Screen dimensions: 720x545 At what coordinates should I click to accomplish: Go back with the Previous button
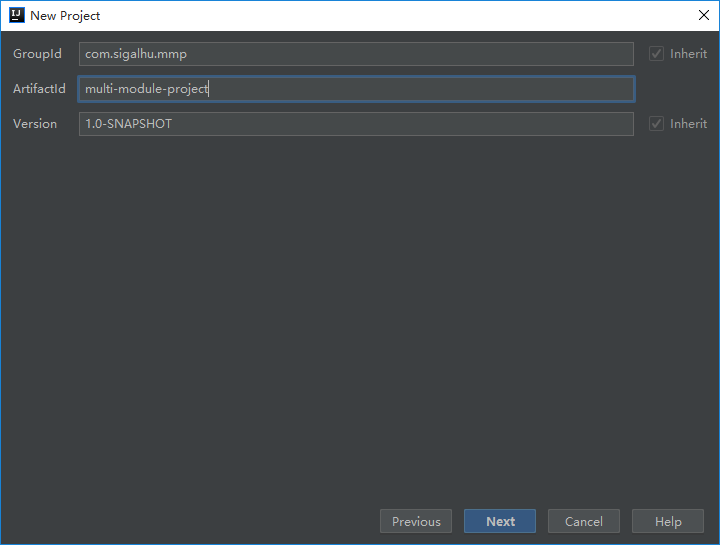[x=416, y=521]
